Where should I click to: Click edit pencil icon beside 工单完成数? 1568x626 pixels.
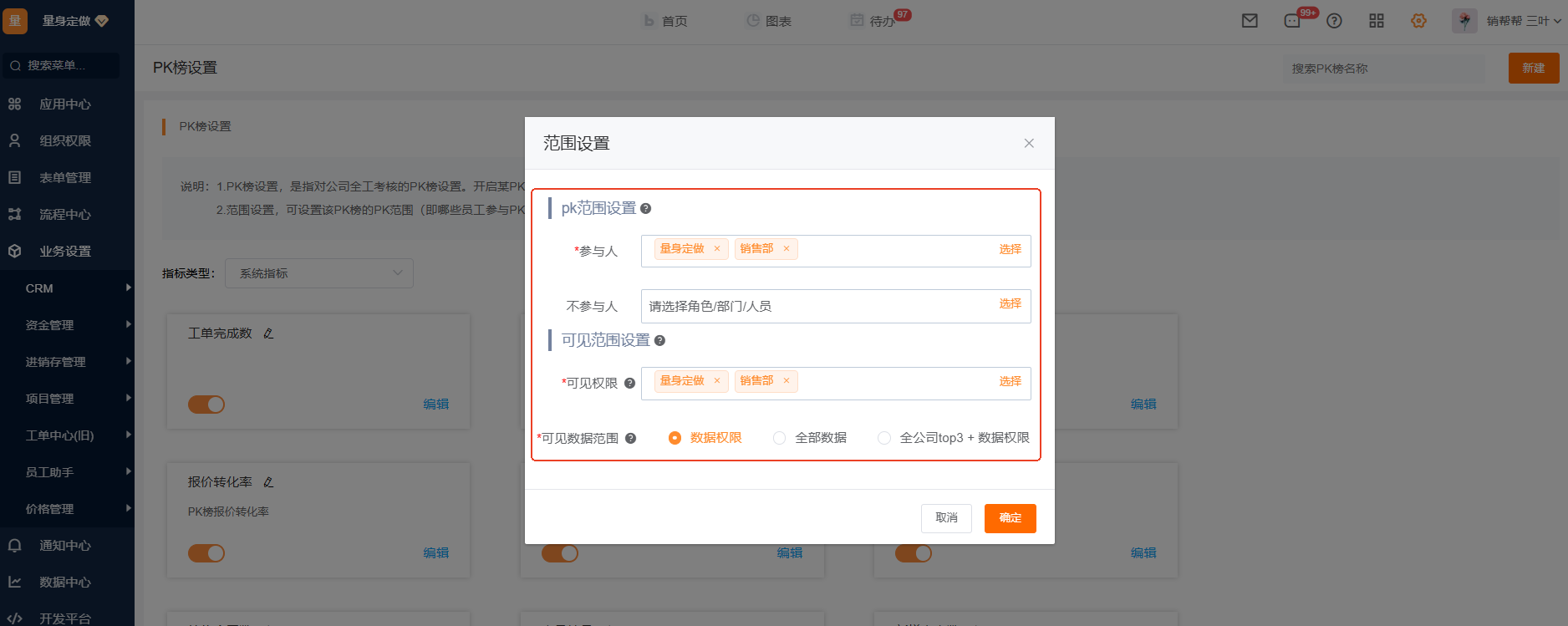268,333
